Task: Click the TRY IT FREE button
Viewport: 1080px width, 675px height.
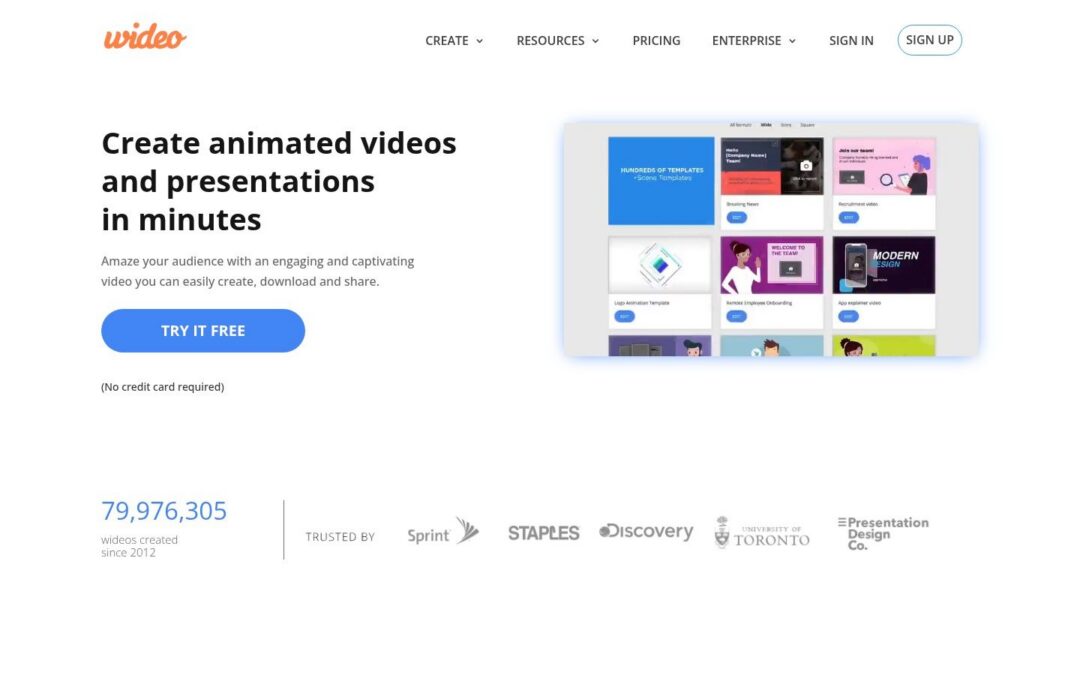Action: coord(202,330)
